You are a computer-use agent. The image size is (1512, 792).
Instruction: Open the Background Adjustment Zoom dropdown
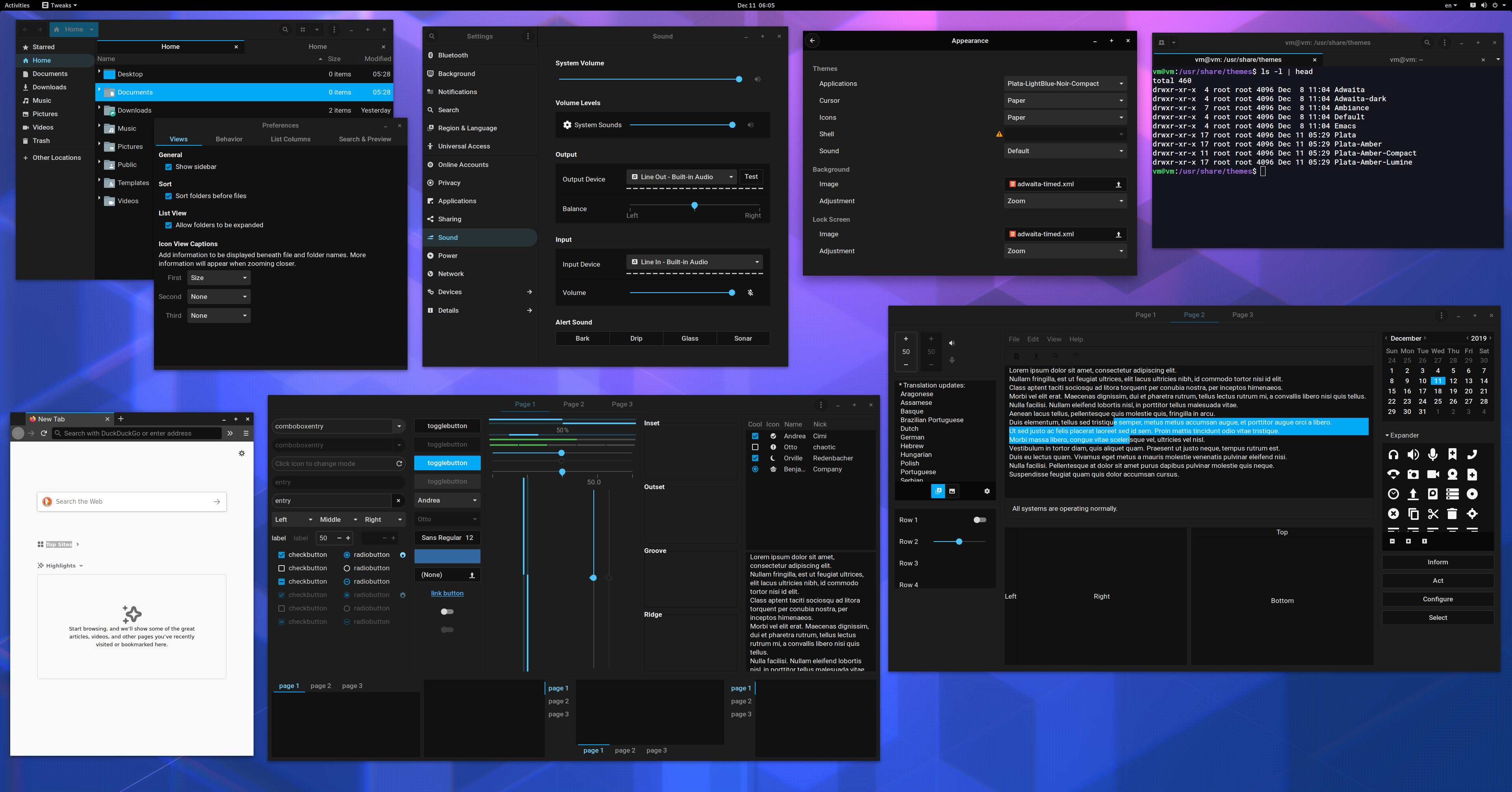(x=1065, y=201)
